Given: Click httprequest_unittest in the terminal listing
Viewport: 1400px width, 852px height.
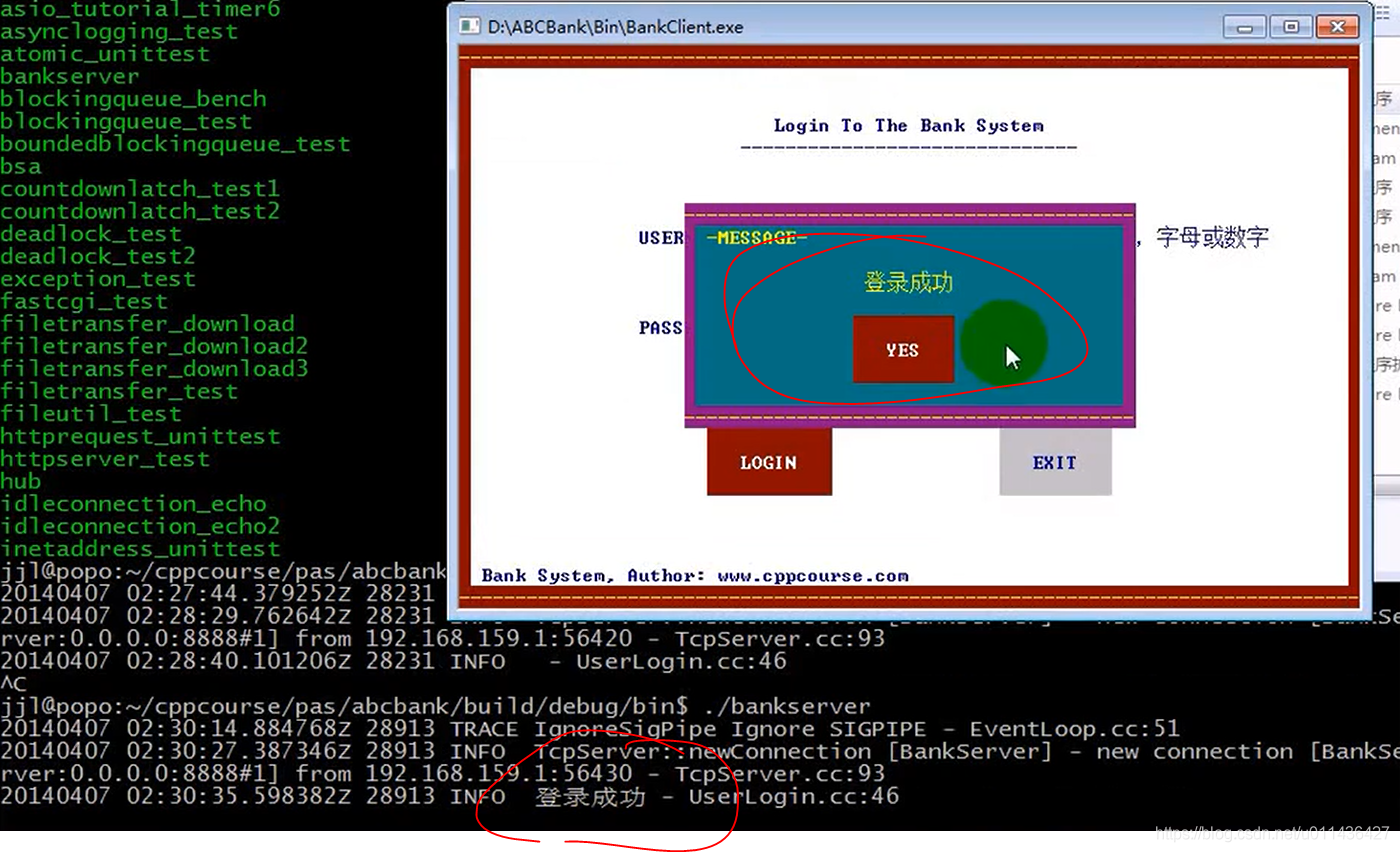Looking at the screenshot, I should 140,436.
